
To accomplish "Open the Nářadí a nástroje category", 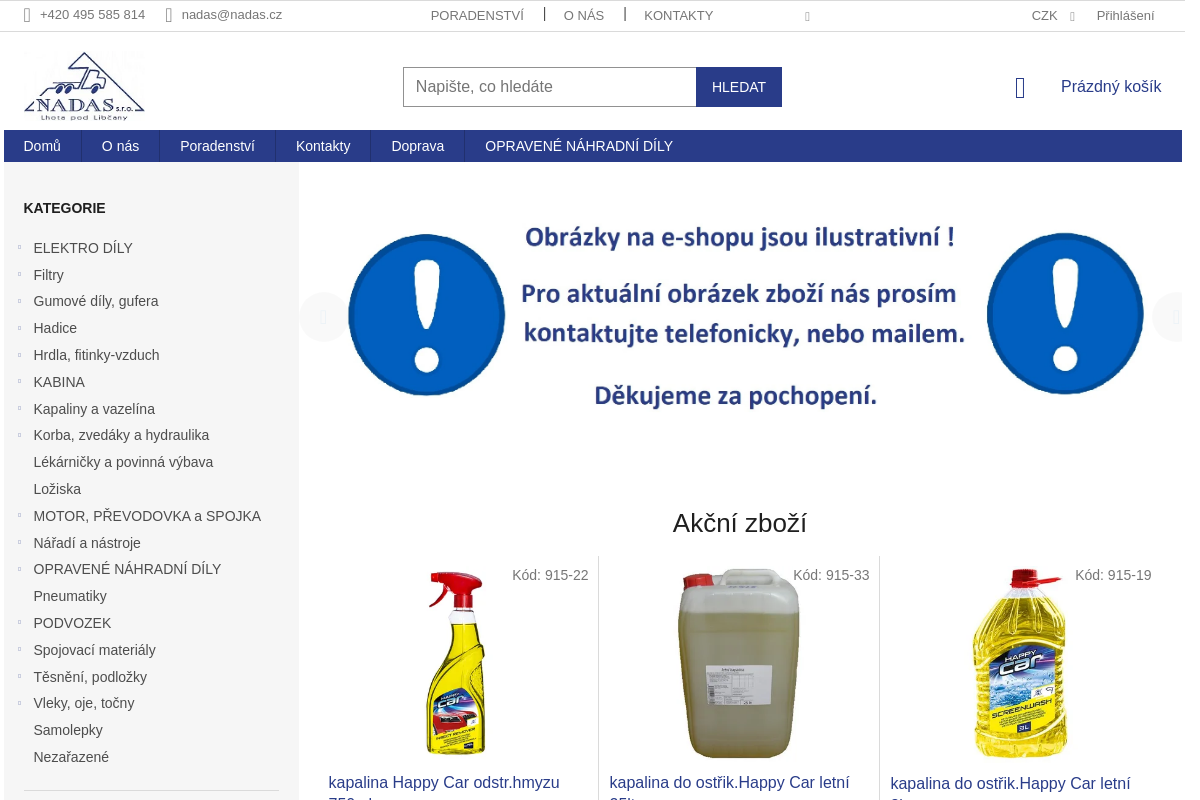I will tap(87, 543).
